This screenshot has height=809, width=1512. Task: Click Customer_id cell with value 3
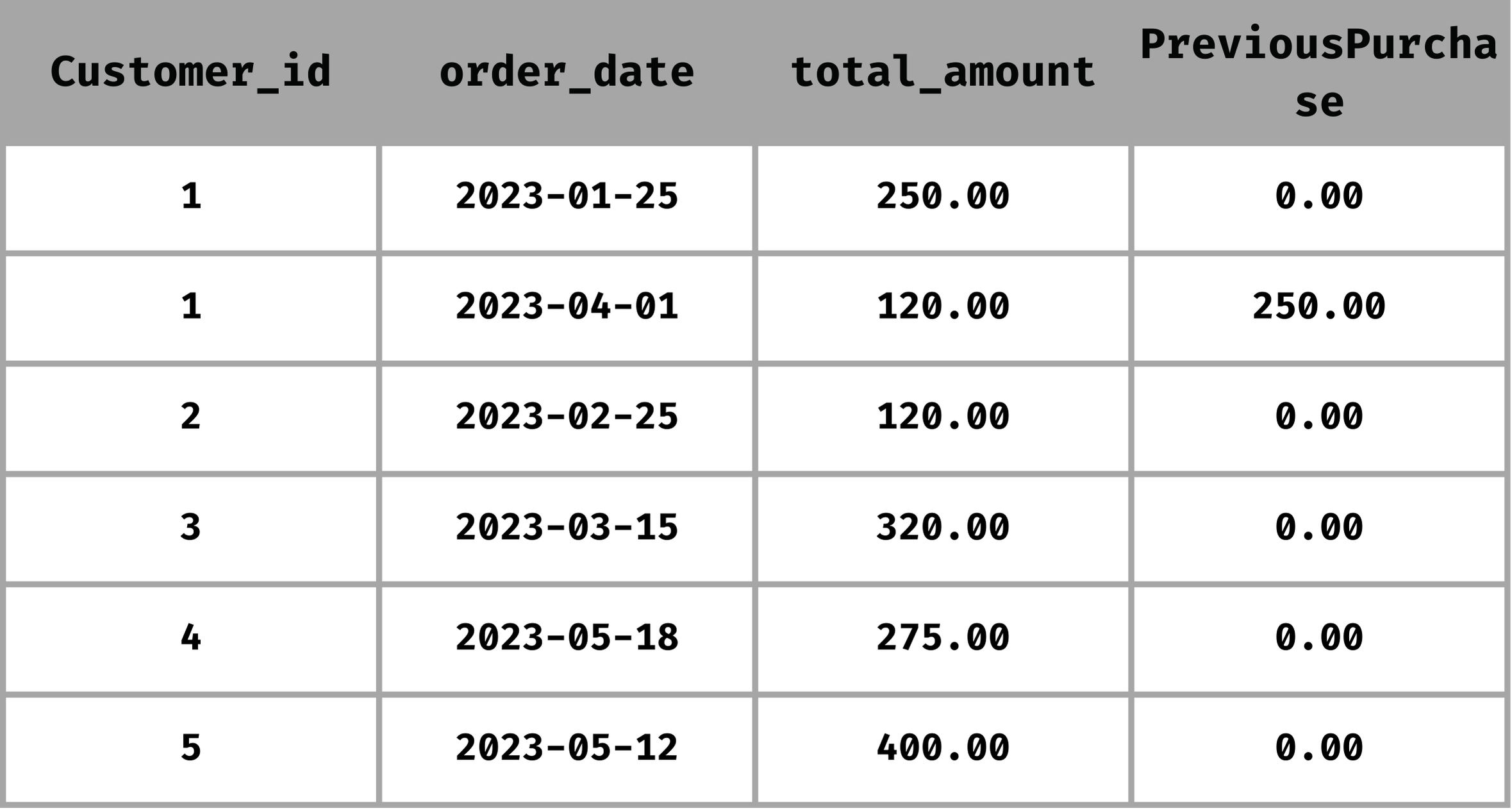pos(190,528)
